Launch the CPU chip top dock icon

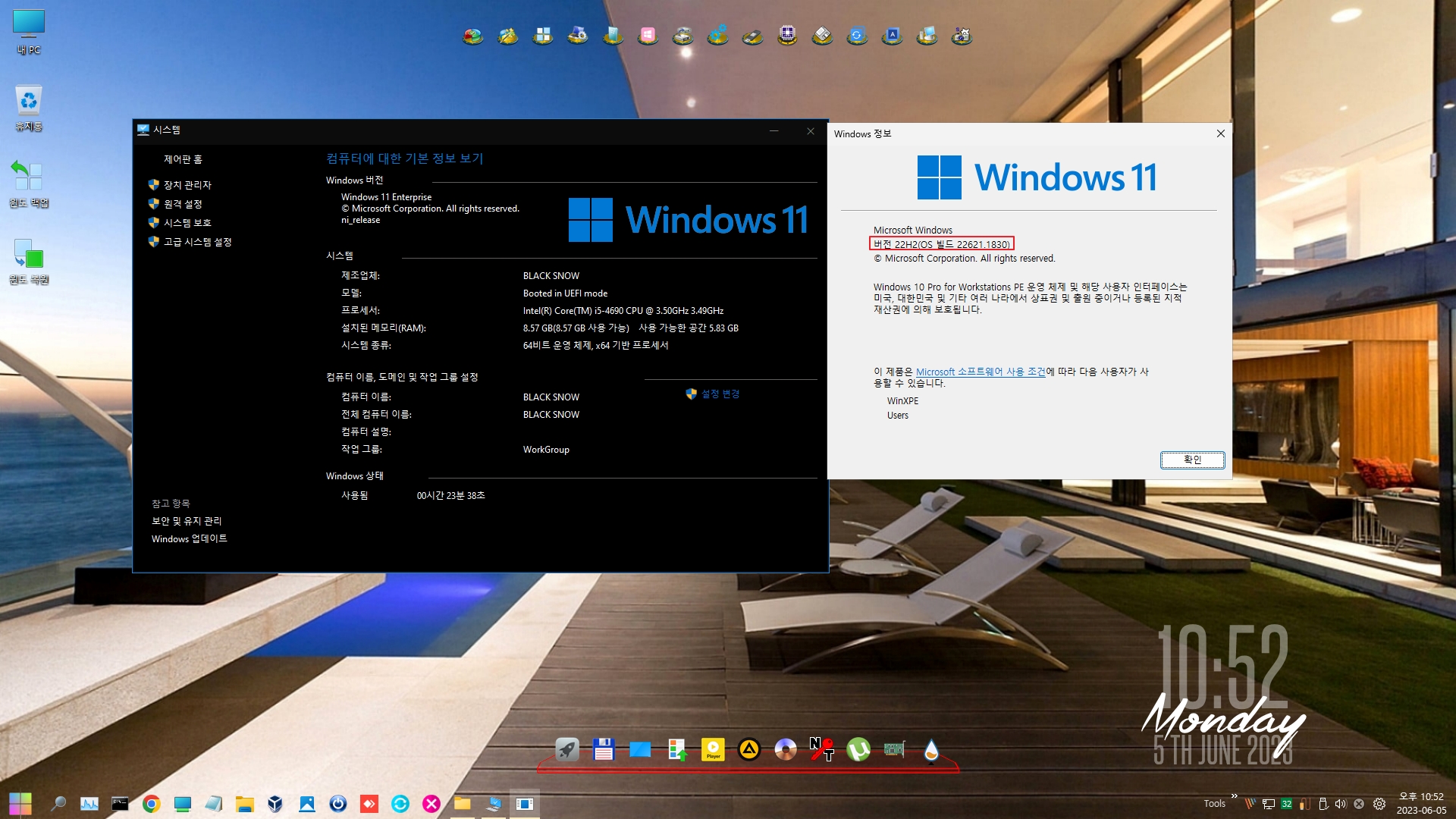pyautogui.click(x=787, y=36)
